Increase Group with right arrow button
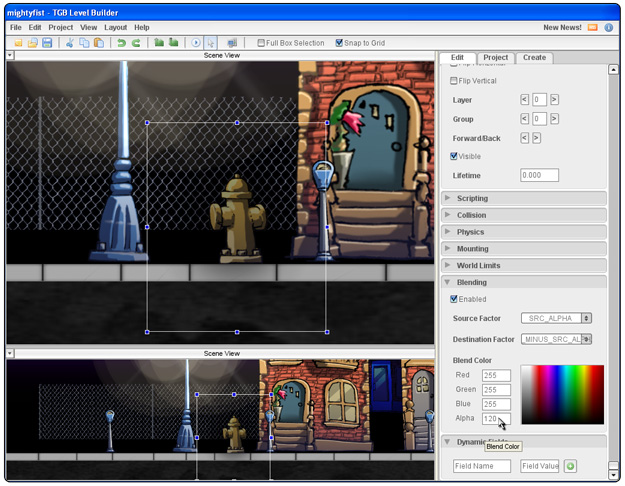This screenshot has height=486, width=625. (x=554, y=119)
